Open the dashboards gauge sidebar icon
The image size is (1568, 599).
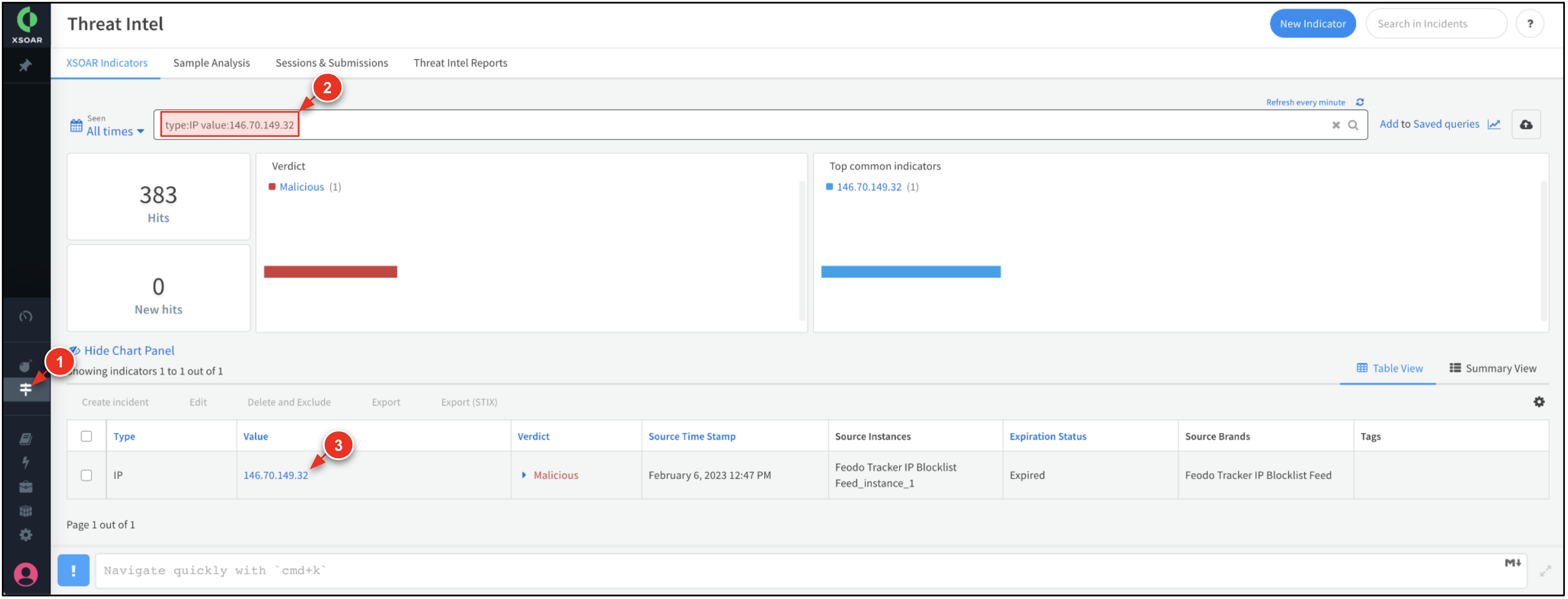click(26, 317)
